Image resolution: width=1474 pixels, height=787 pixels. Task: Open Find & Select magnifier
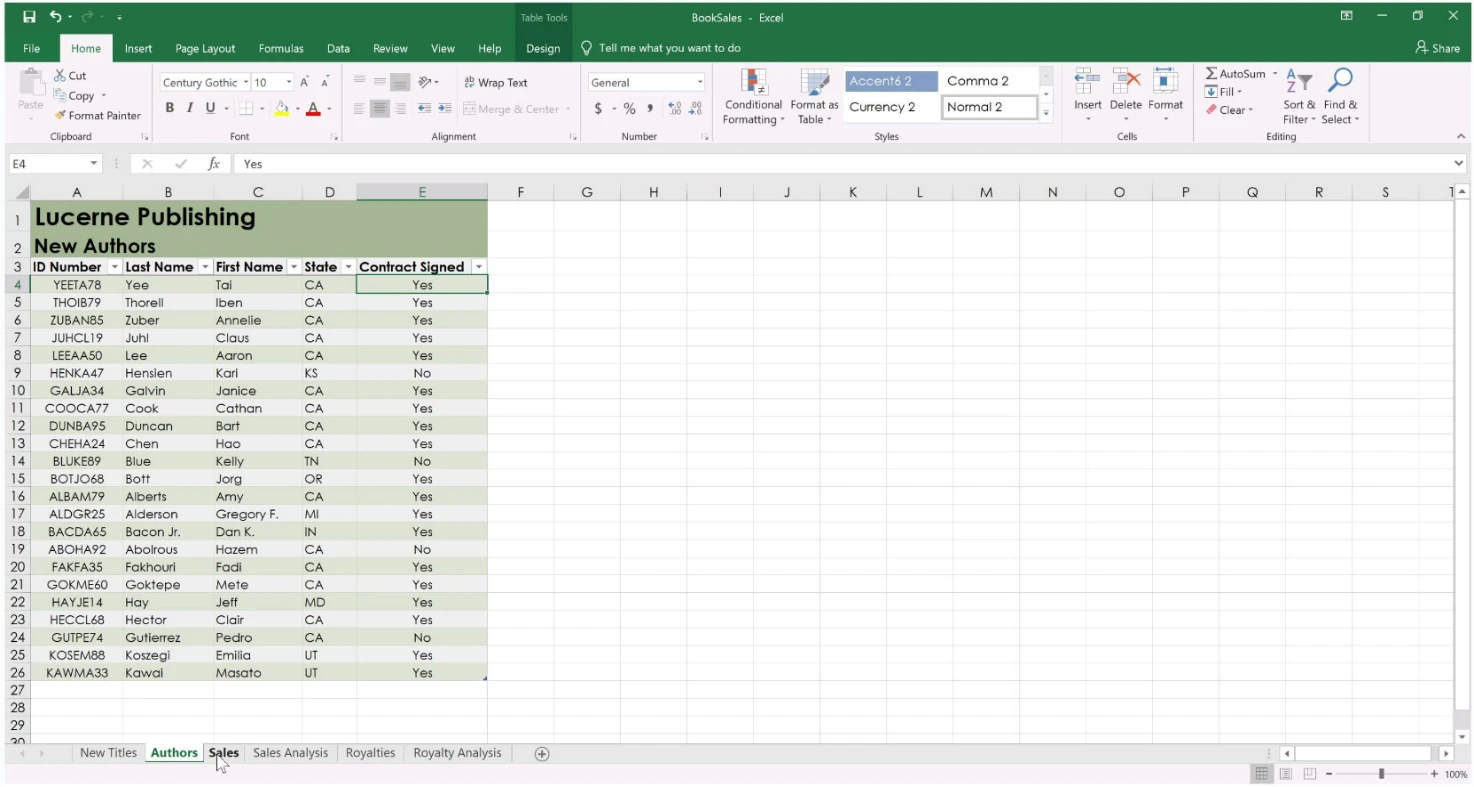click(x=1340, y=83)
